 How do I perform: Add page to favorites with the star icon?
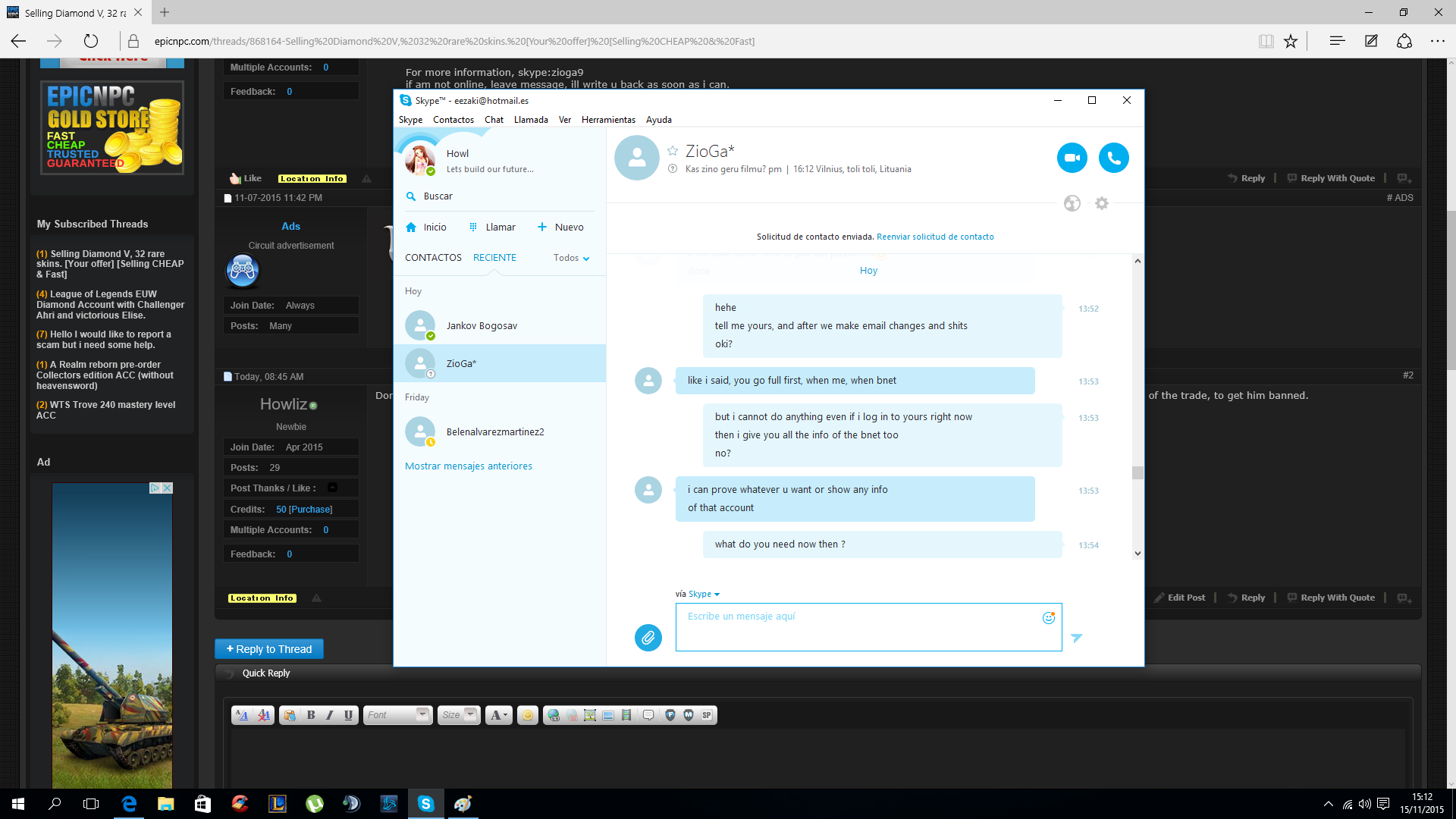[x=1291, y=42]
